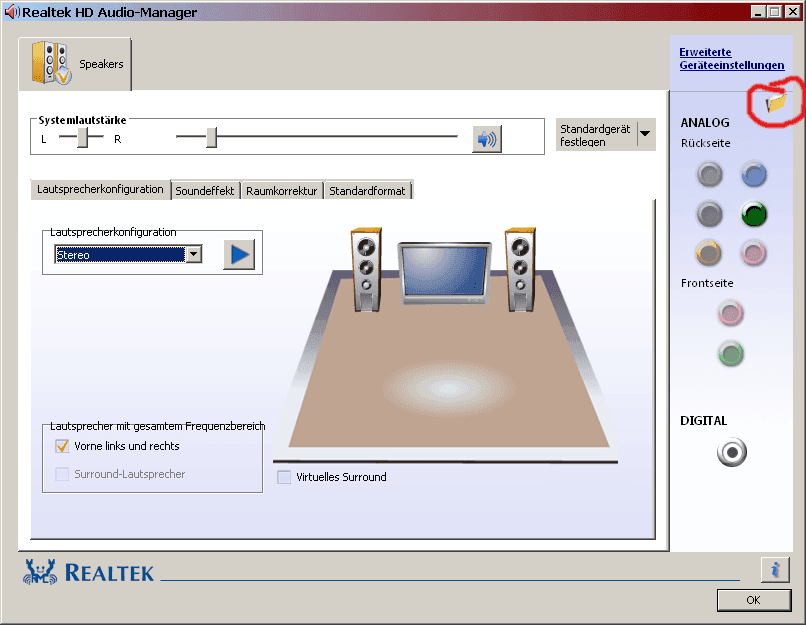Switch to the Lautsprecherkonfiguration tab
The image size is (806, 625).
(x=100, y=189)
